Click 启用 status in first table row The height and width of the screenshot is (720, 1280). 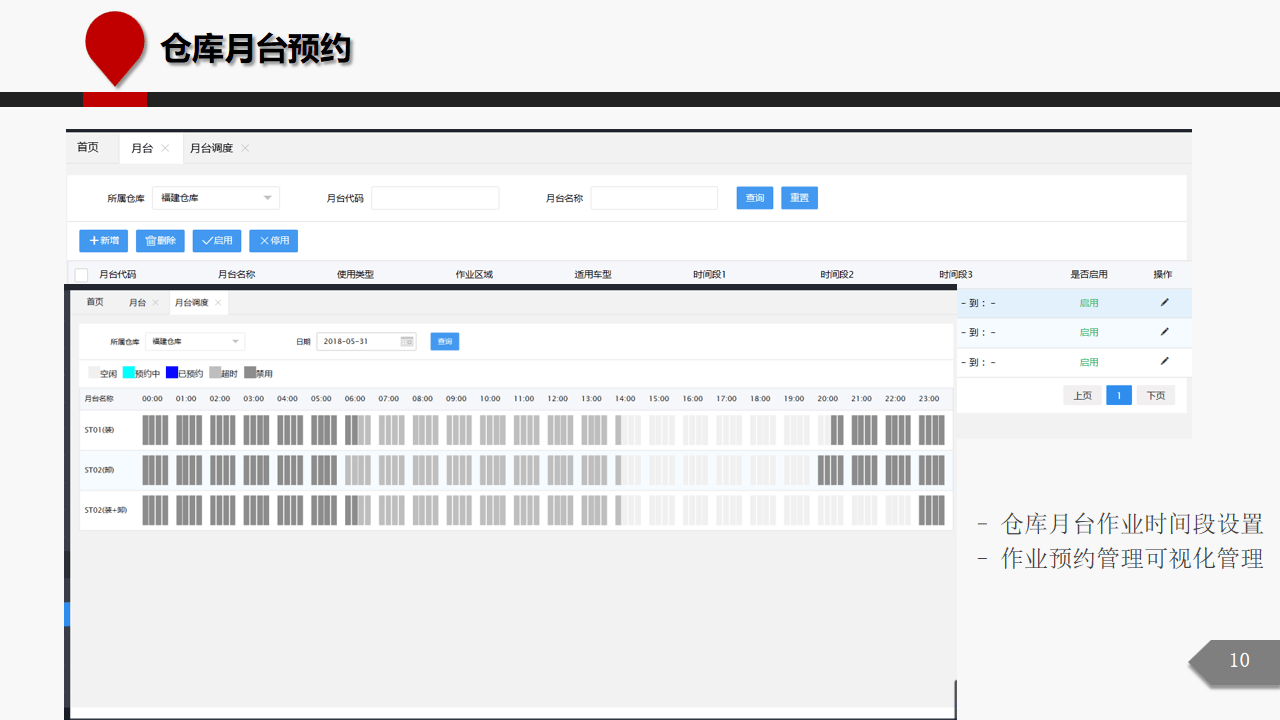1089,303
